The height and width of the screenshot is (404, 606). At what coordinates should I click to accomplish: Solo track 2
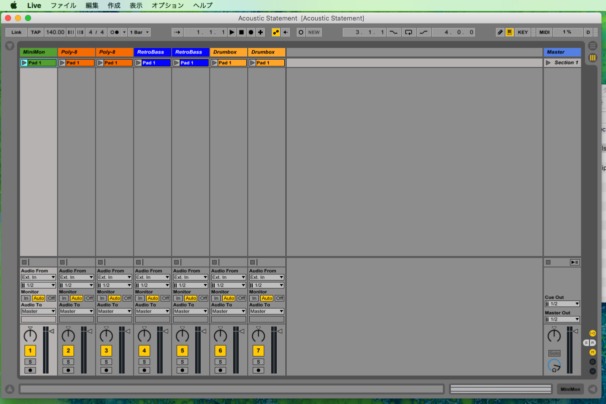coord(68,362)
